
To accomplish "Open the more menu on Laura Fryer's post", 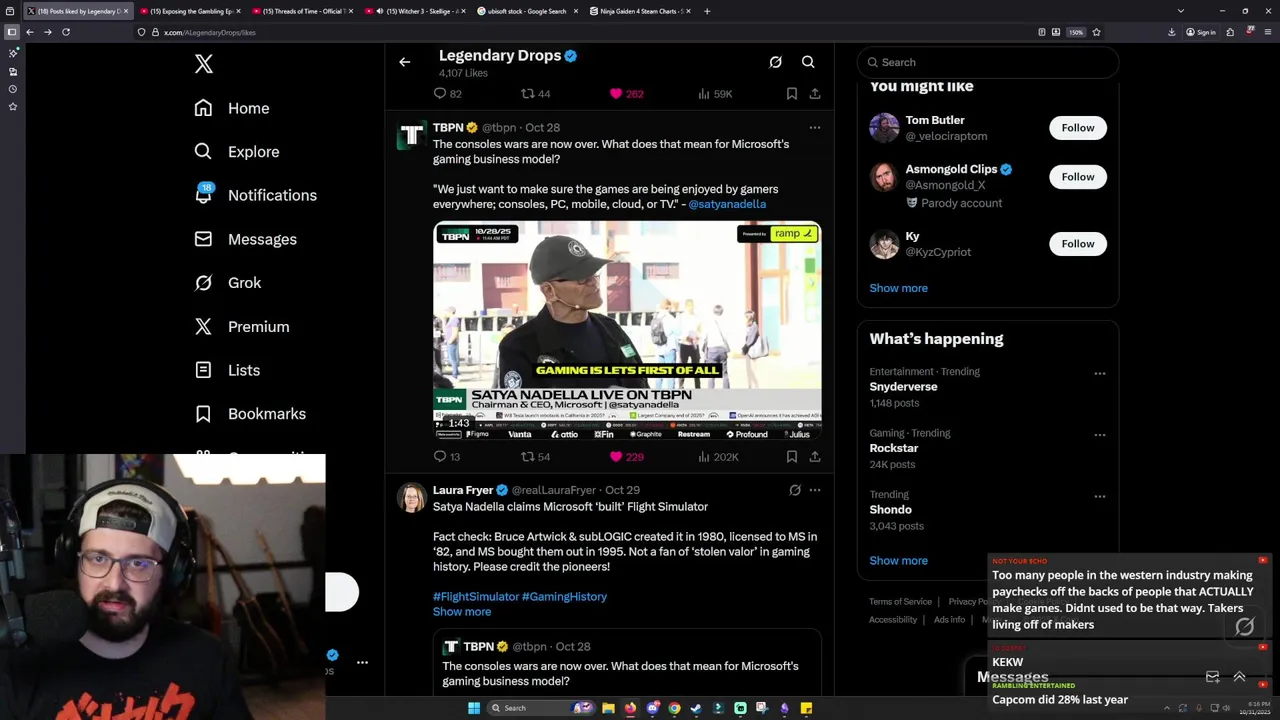I will 815,490.
